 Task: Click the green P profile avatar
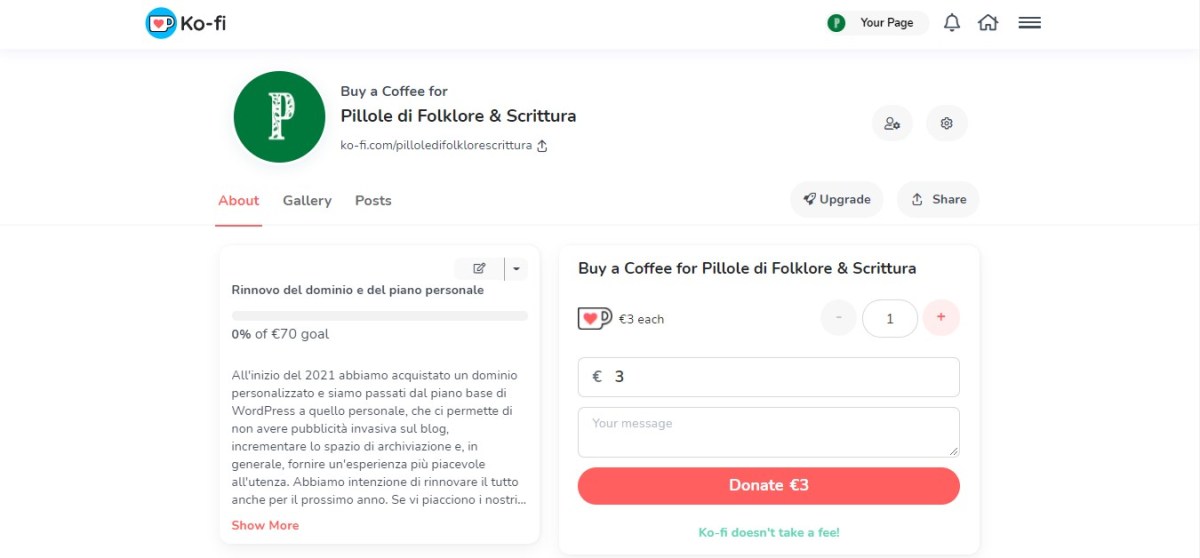tap(279, 117)
